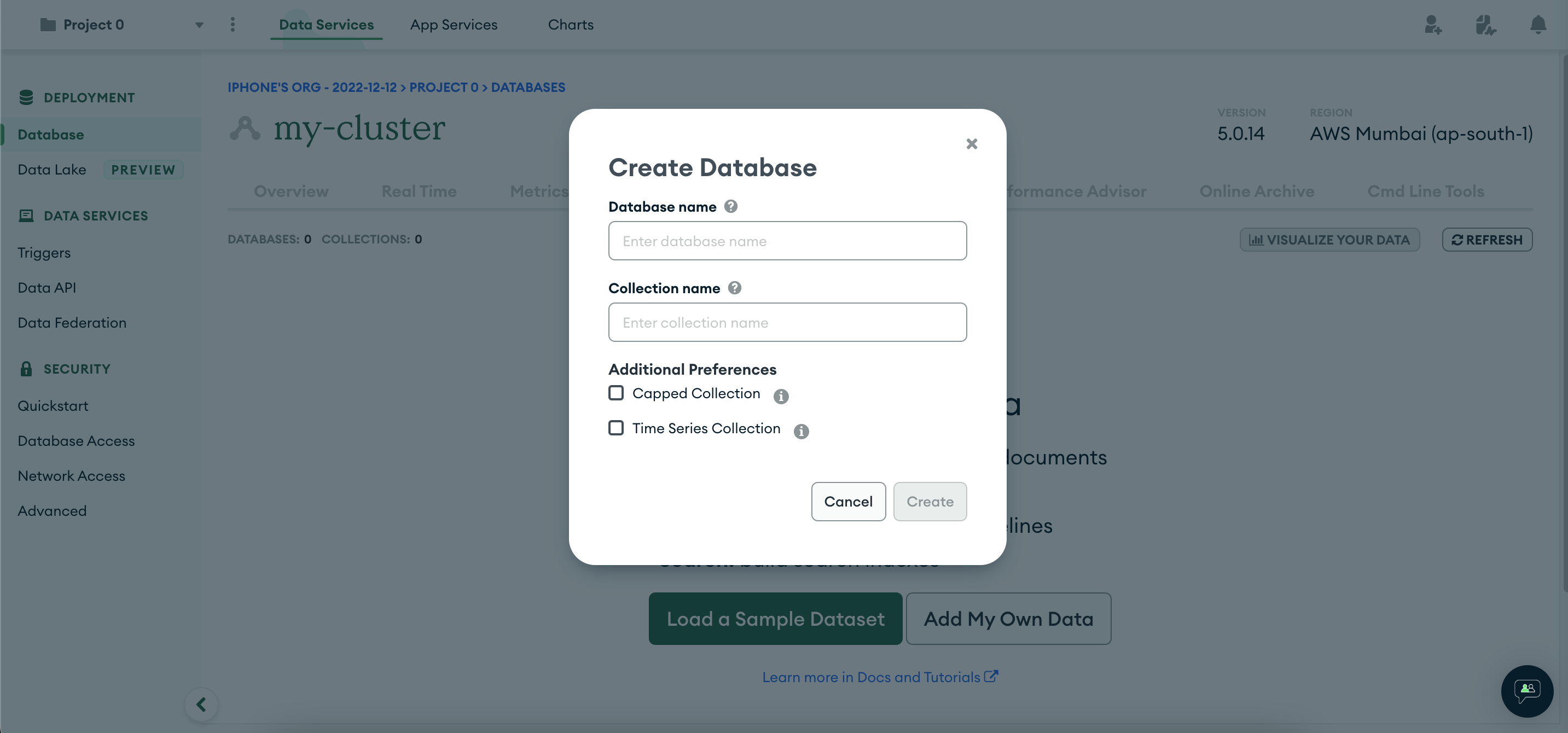This screenshot has height=733, width=1568.
Task: Open the Real Time cluster tab
Action: pos(419,191)
